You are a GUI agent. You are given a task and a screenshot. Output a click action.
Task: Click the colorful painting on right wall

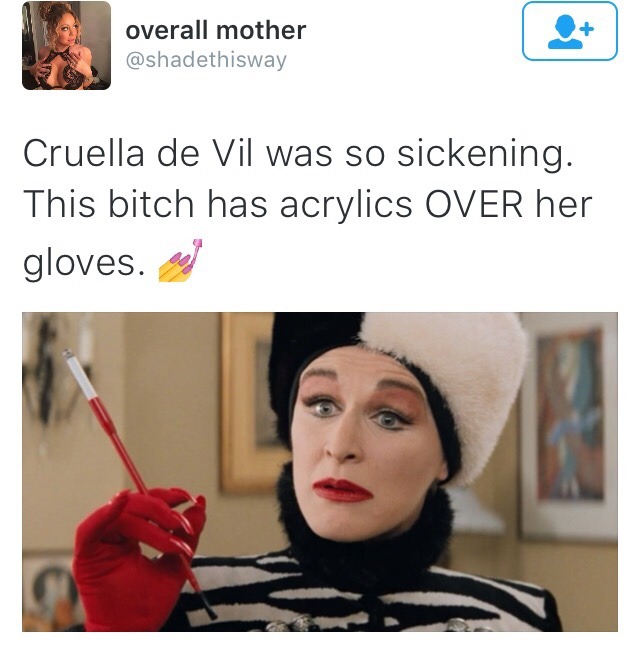[x=569, y=415]
